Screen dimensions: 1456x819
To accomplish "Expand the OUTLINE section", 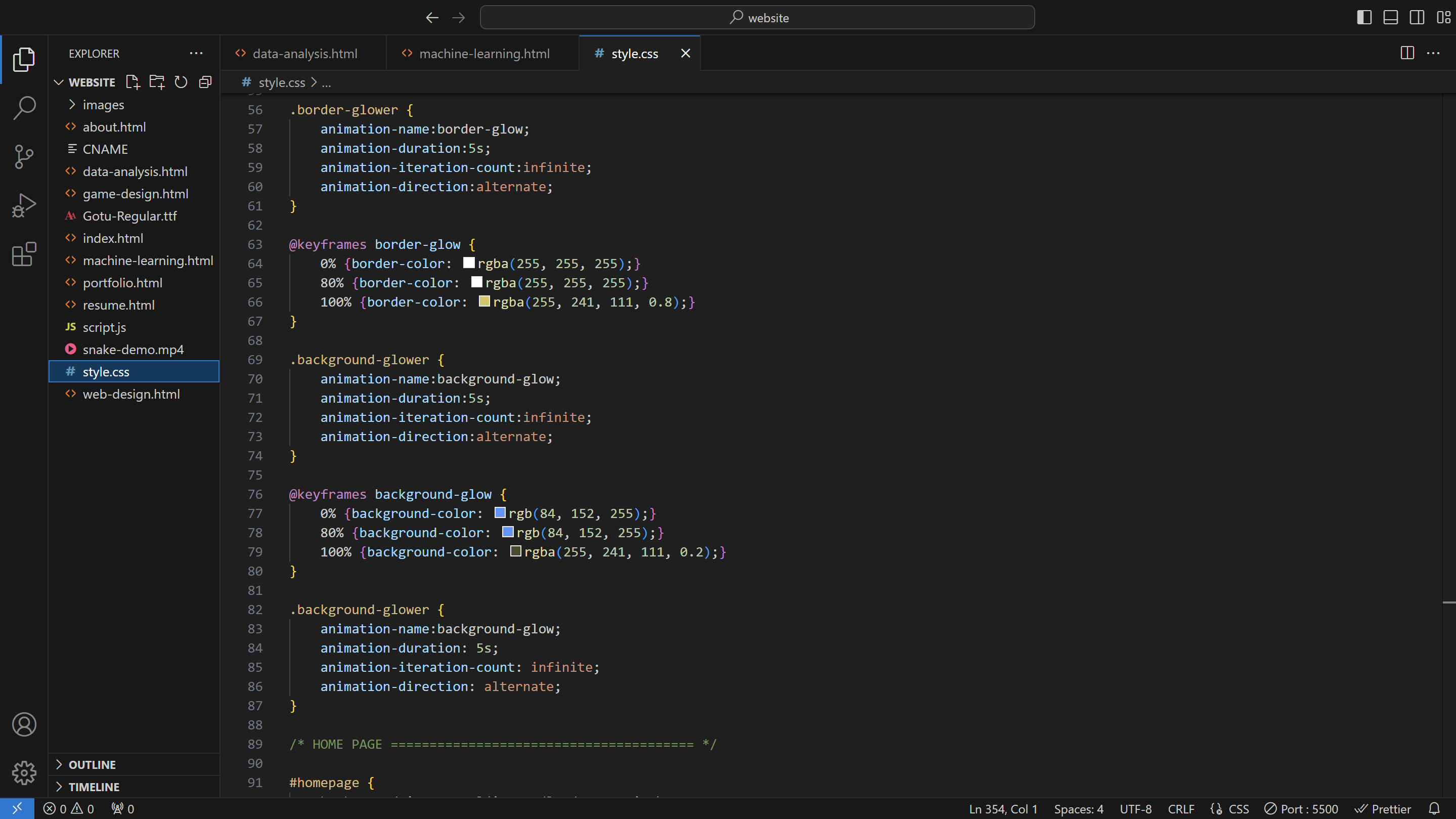I will pyautogui.click(x=134, y=765).
